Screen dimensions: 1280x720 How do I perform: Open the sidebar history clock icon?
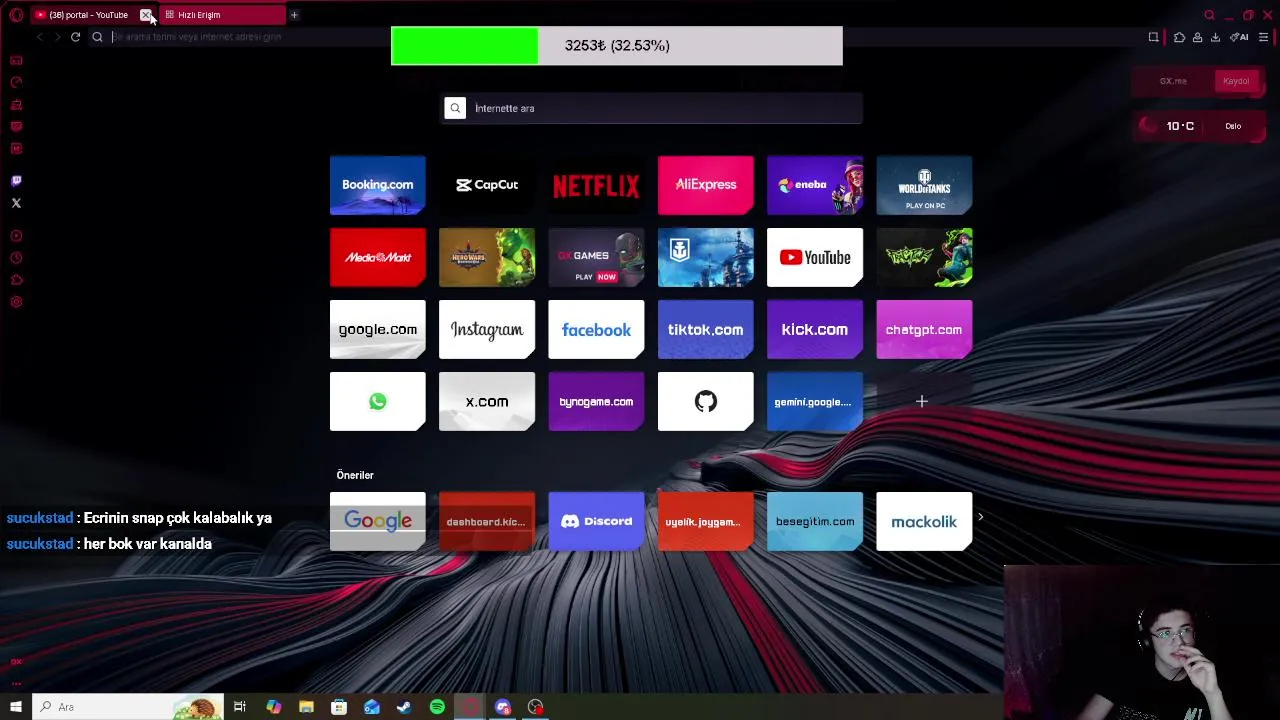pos(16,258)
